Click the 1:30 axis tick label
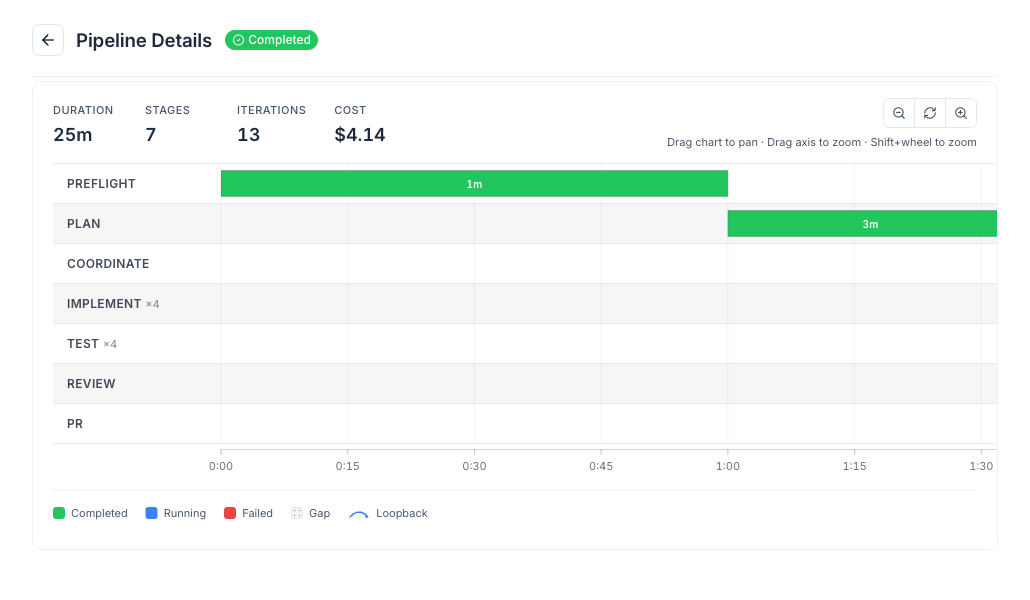This screenshot has height=600, width=1030. 981,466
